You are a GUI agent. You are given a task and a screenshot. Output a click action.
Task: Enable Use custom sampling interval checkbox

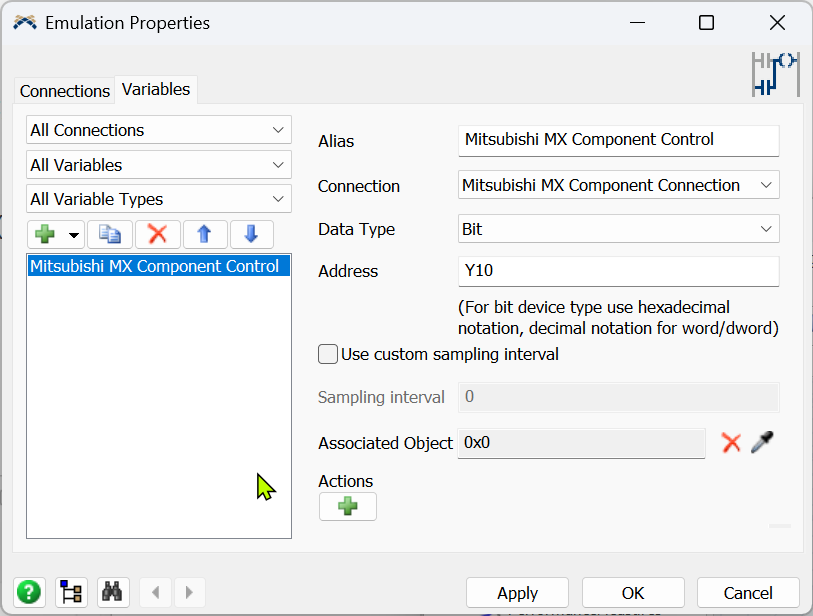tap(328, 354)
